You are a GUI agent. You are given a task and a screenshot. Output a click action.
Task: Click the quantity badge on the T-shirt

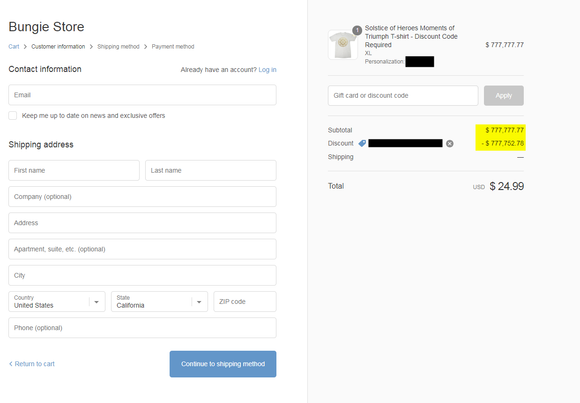click(x=357, y=30)
